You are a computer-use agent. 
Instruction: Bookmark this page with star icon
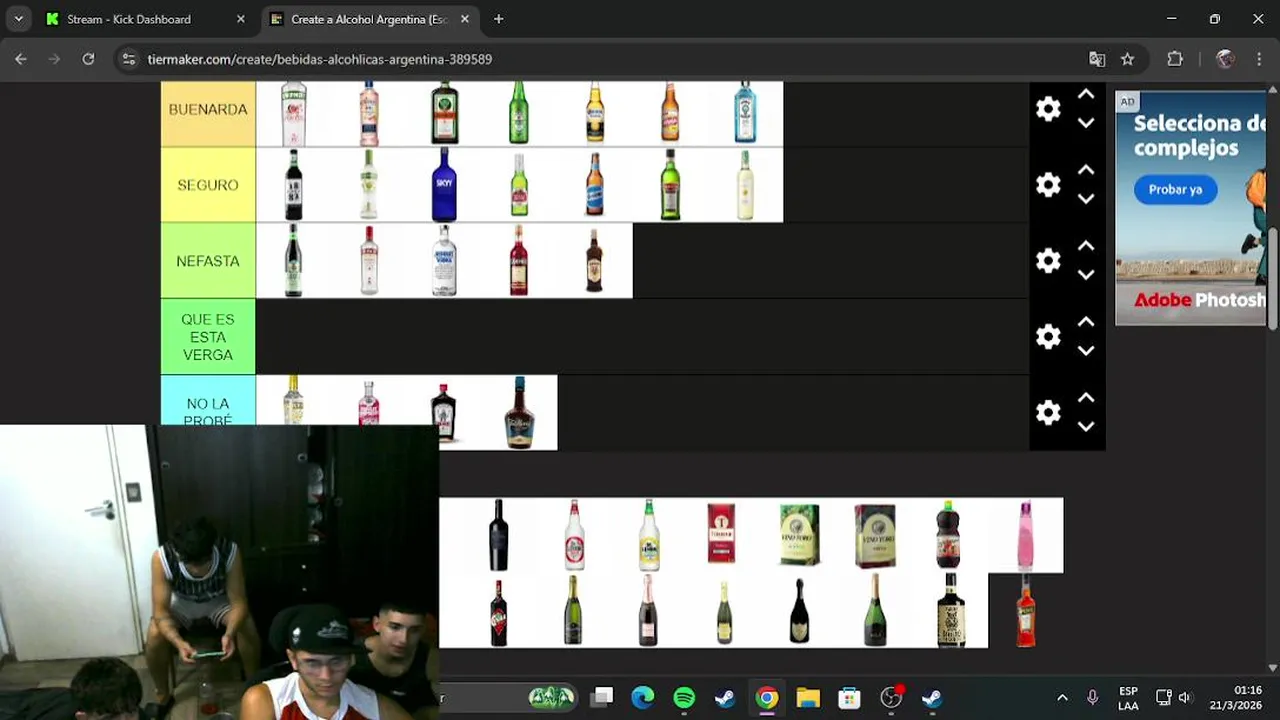[x=1127, y=59]
